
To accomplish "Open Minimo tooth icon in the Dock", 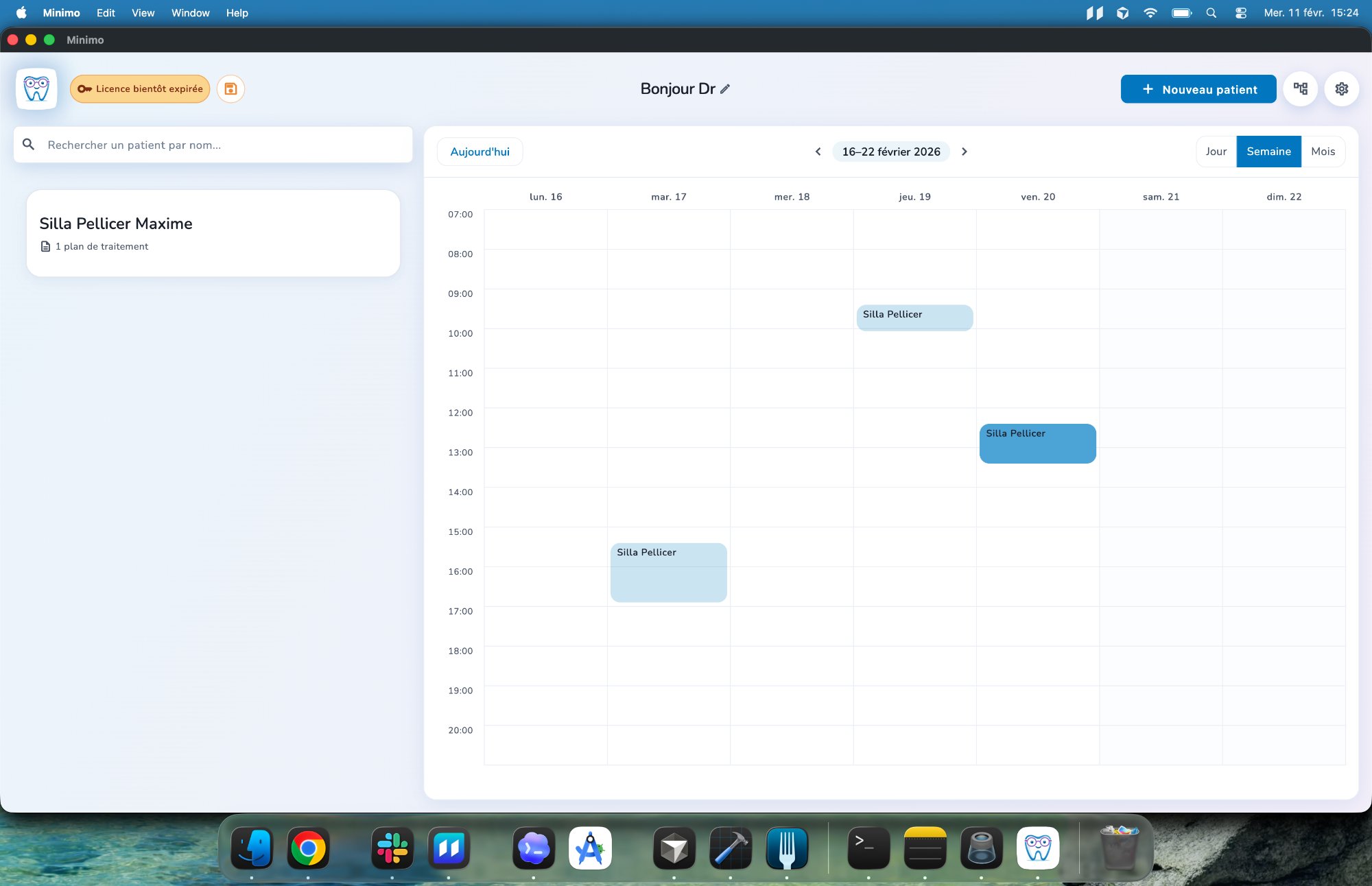I will (x=1038, y=848).
